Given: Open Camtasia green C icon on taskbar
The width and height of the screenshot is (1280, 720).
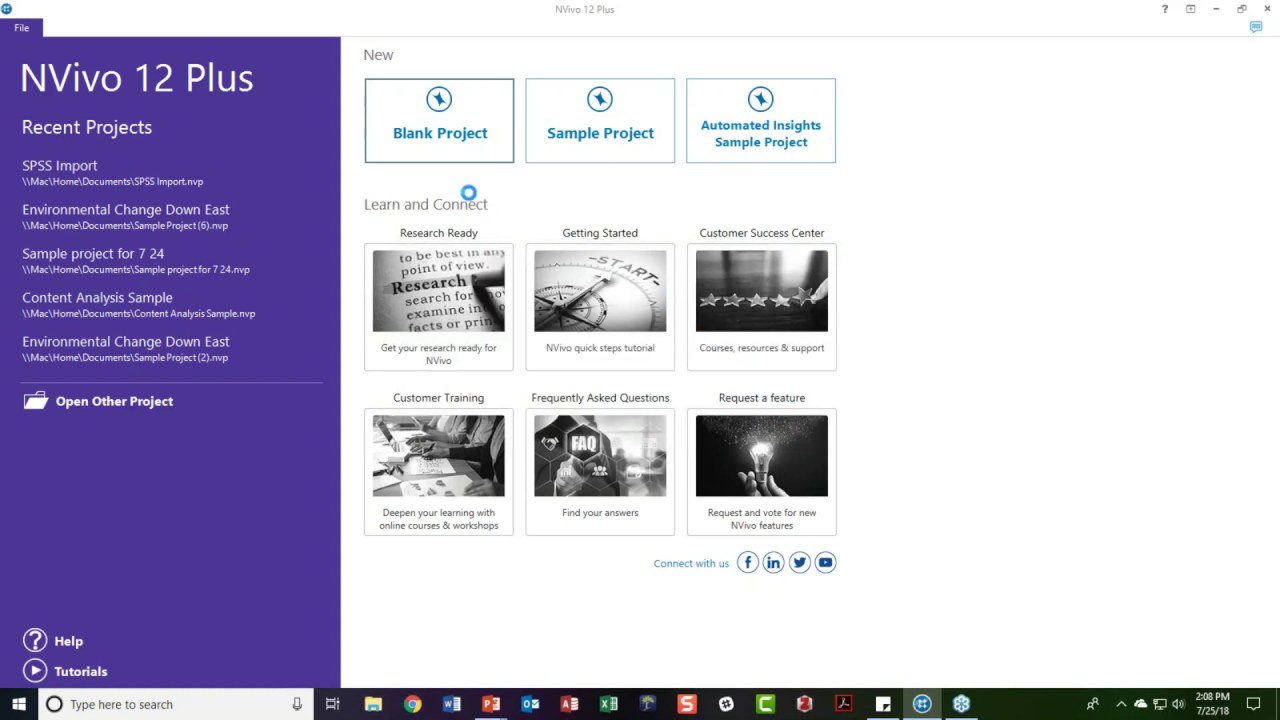Looking at the screenshot, I should pyautogui.click(x=765, y=704).
